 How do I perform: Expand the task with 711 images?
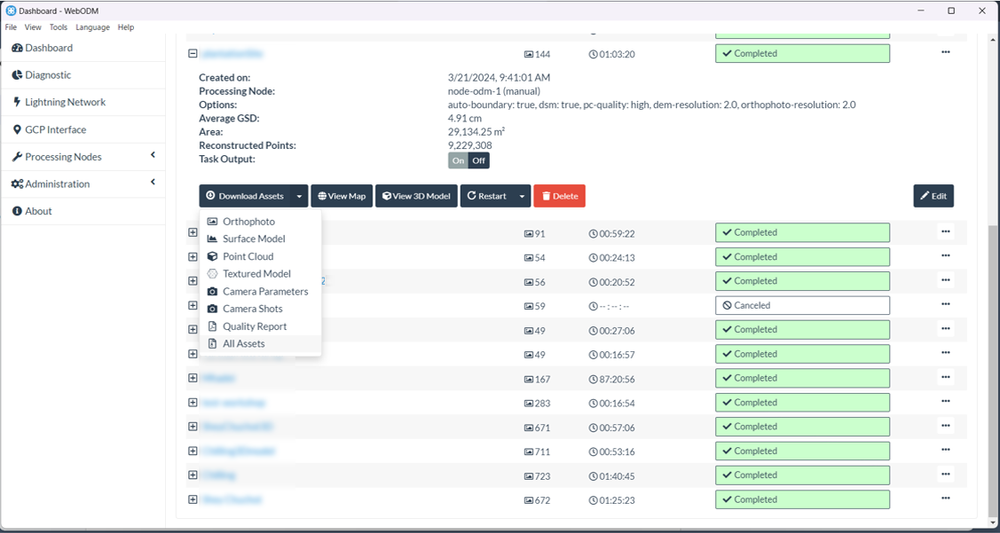point(193,451)
